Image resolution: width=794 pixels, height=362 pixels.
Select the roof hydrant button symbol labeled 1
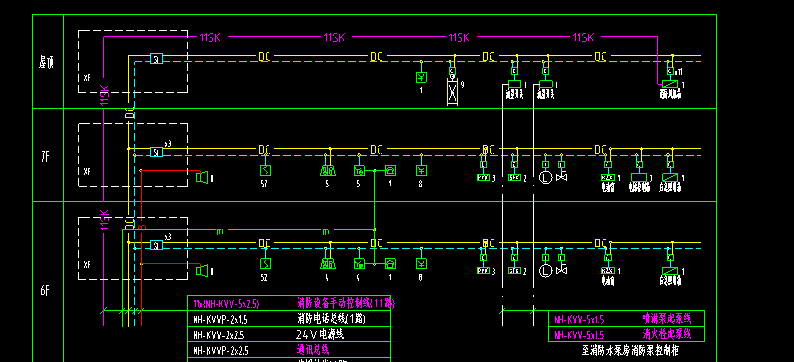421,77
